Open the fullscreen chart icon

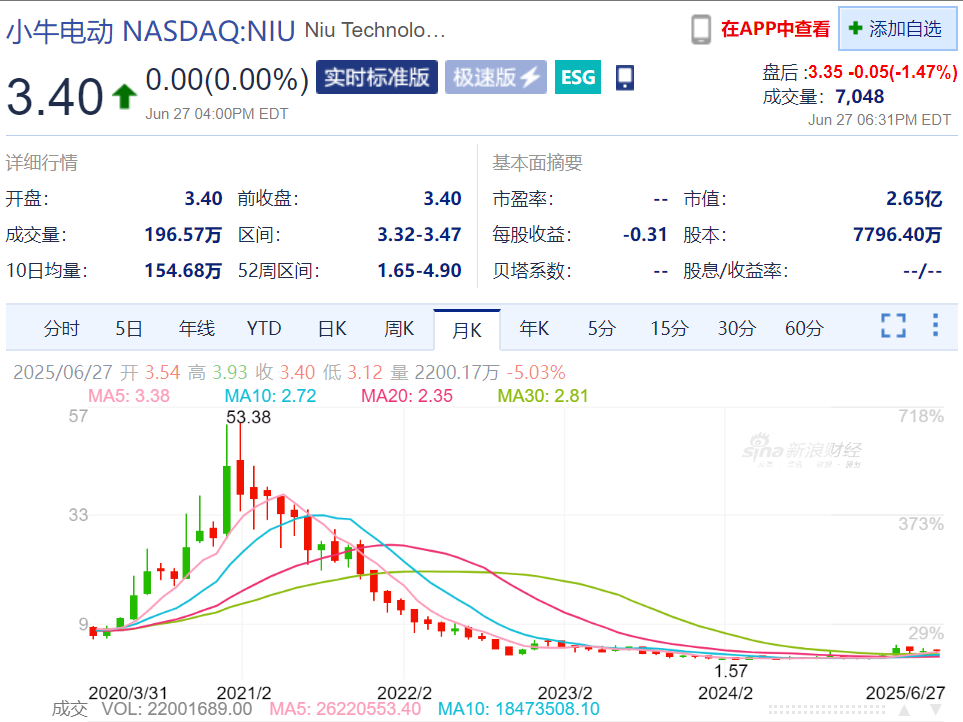point(893,326)
